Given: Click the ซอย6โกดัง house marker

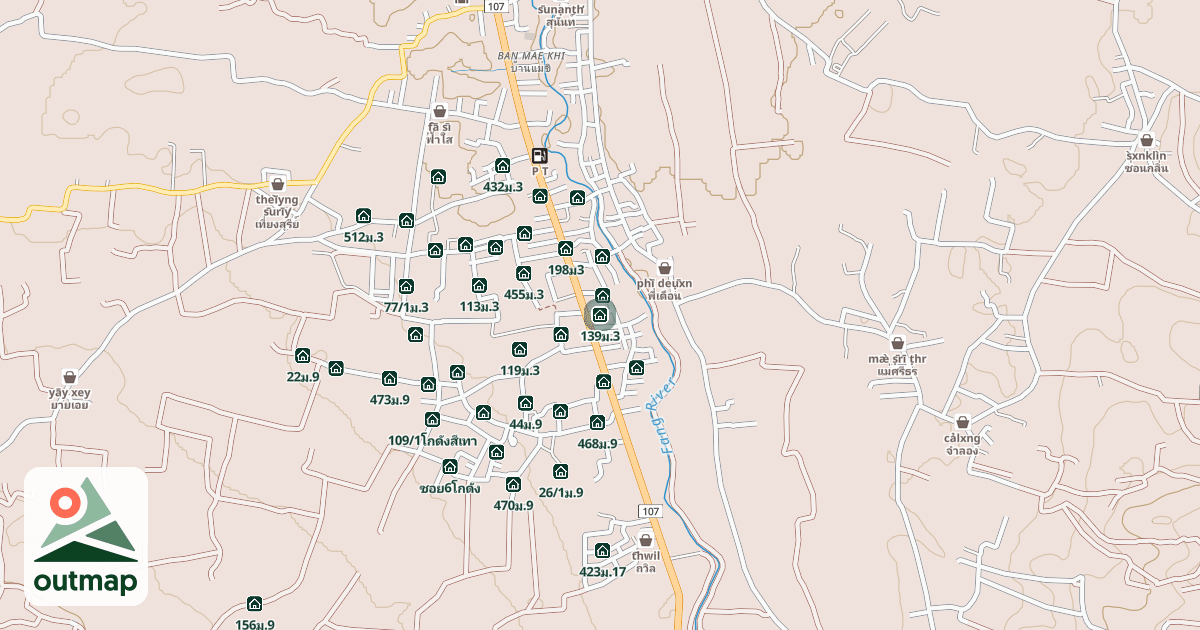Looking at the screenshot, I should [x=449, y=466].
